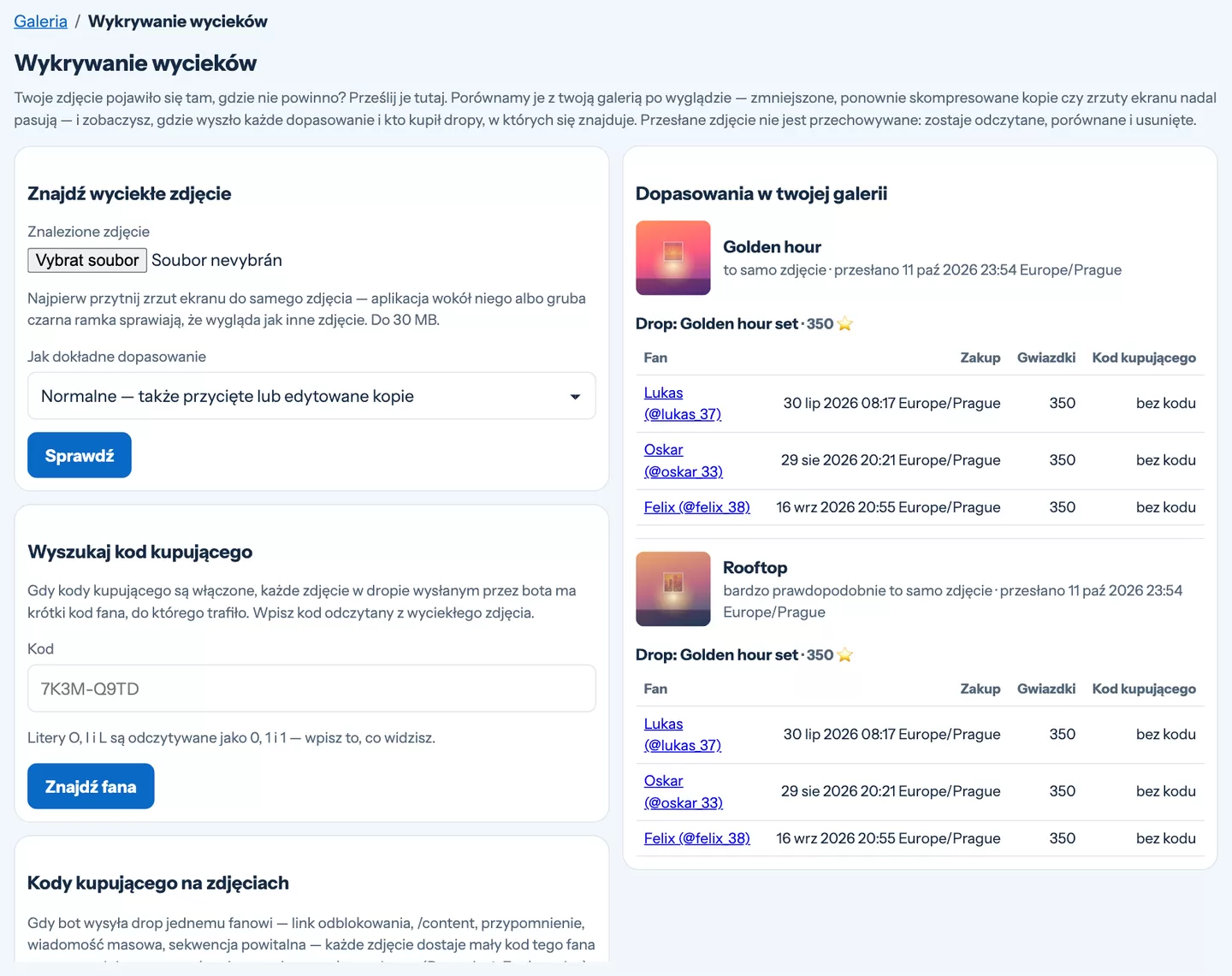Open the Galeria breadcrumb link
Viewport: 1232px width, 976px height.
[x=40, y=21]
